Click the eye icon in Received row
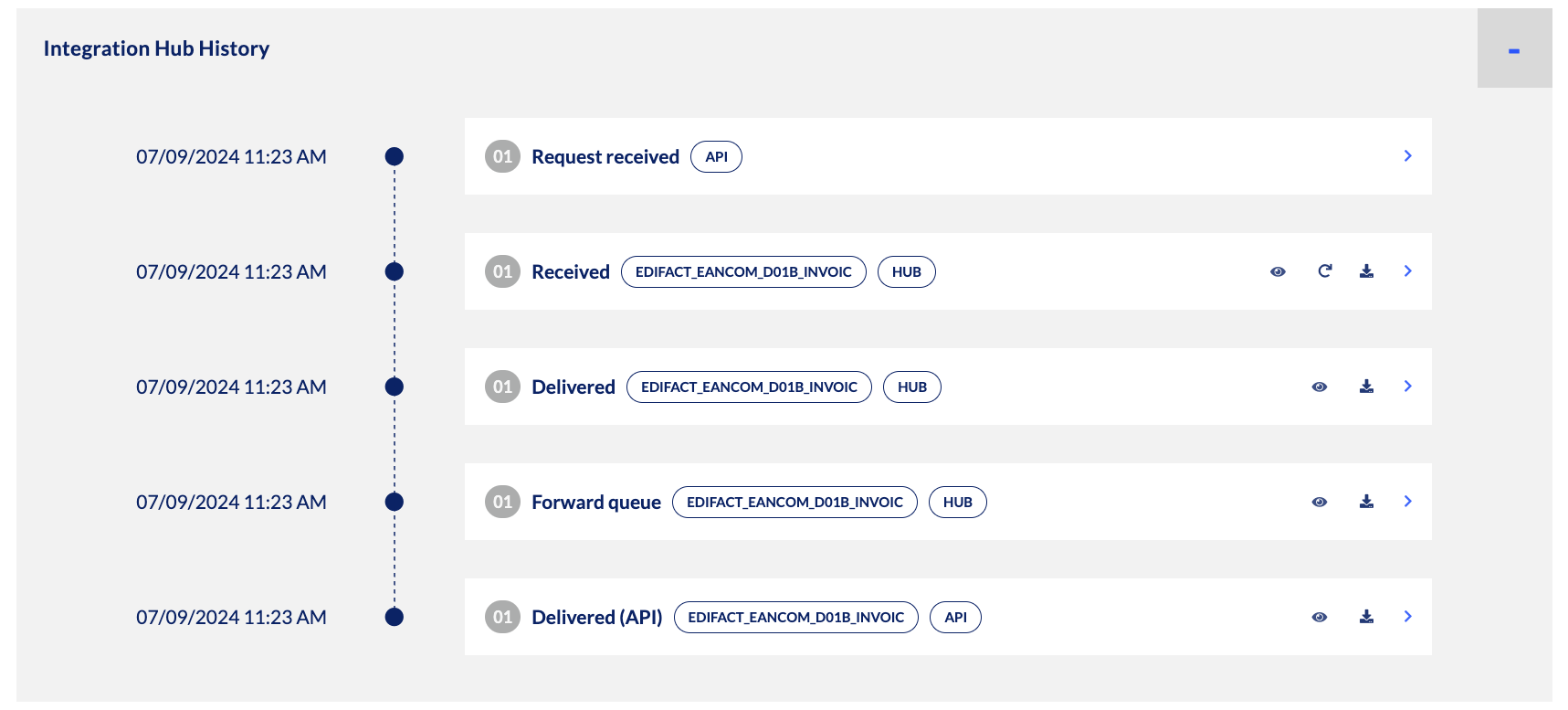Image resolution: width=1568 pixels, height=710 pixels. click(x=1278, y=271)
